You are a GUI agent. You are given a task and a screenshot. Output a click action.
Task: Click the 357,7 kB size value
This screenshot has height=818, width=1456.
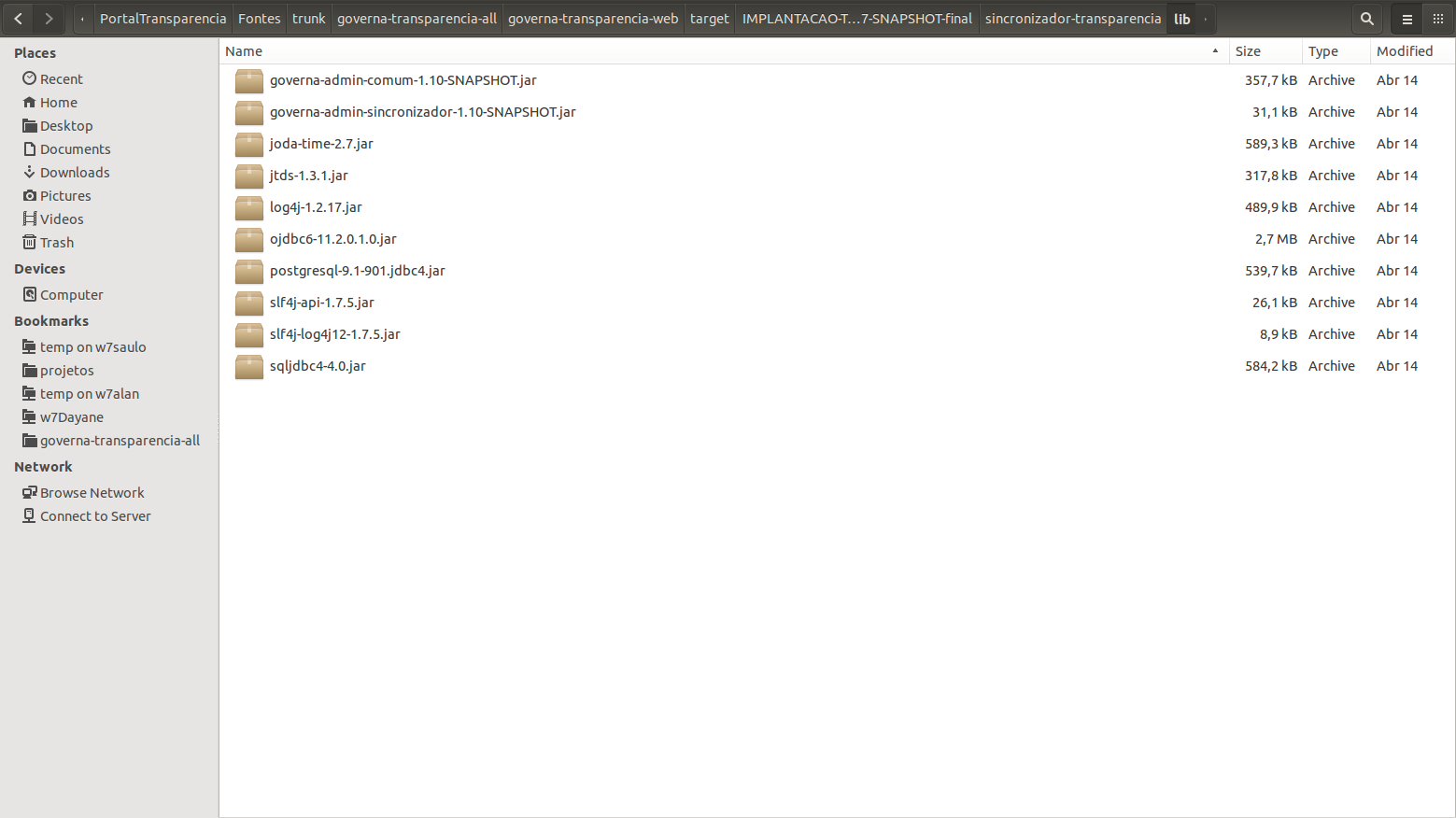[1271, 80]
